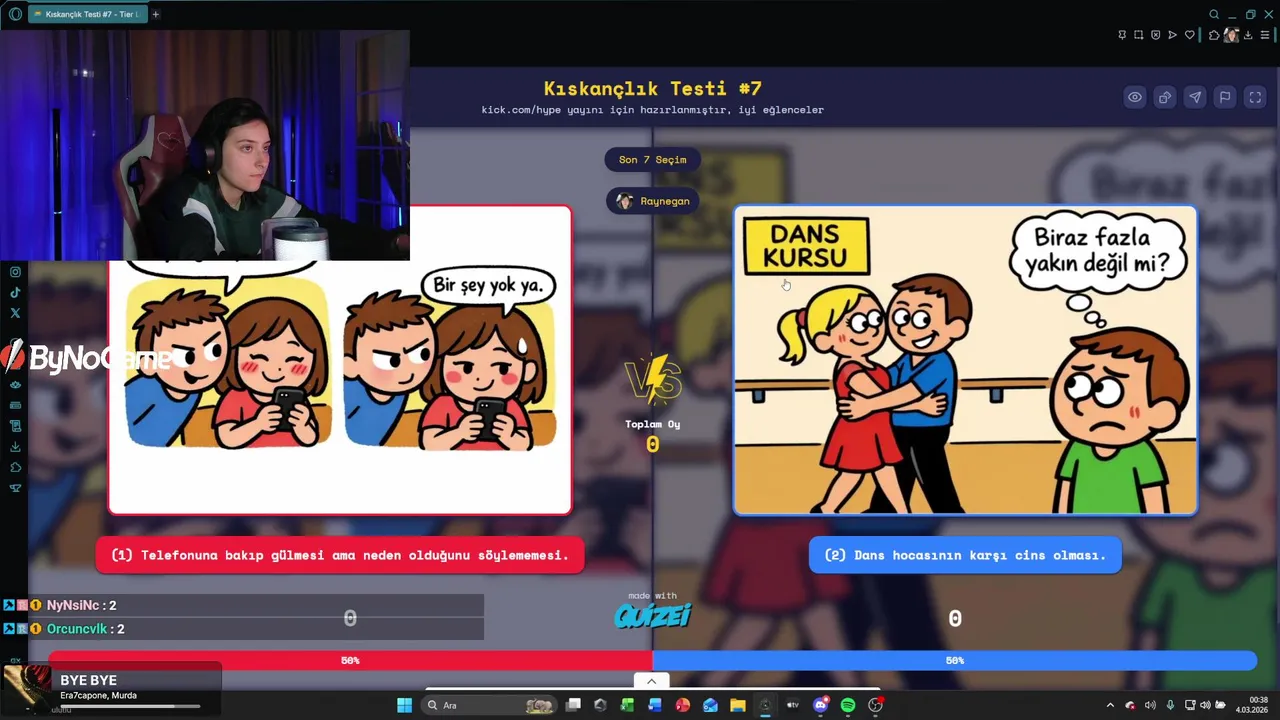Viewport: 1280px width, 720px height.
Task: Click the scroll/history icon in browser sidebar
Action: 15,426
